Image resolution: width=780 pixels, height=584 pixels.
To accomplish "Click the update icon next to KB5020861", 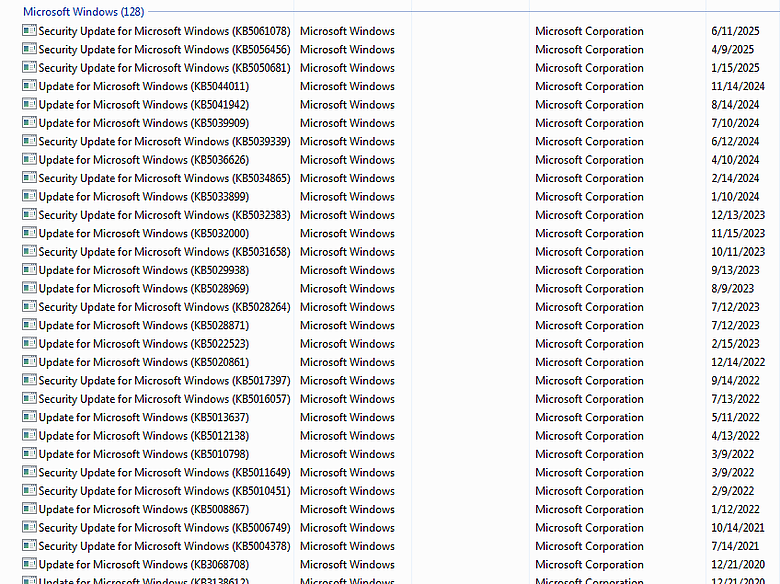I will click(29, 362).
